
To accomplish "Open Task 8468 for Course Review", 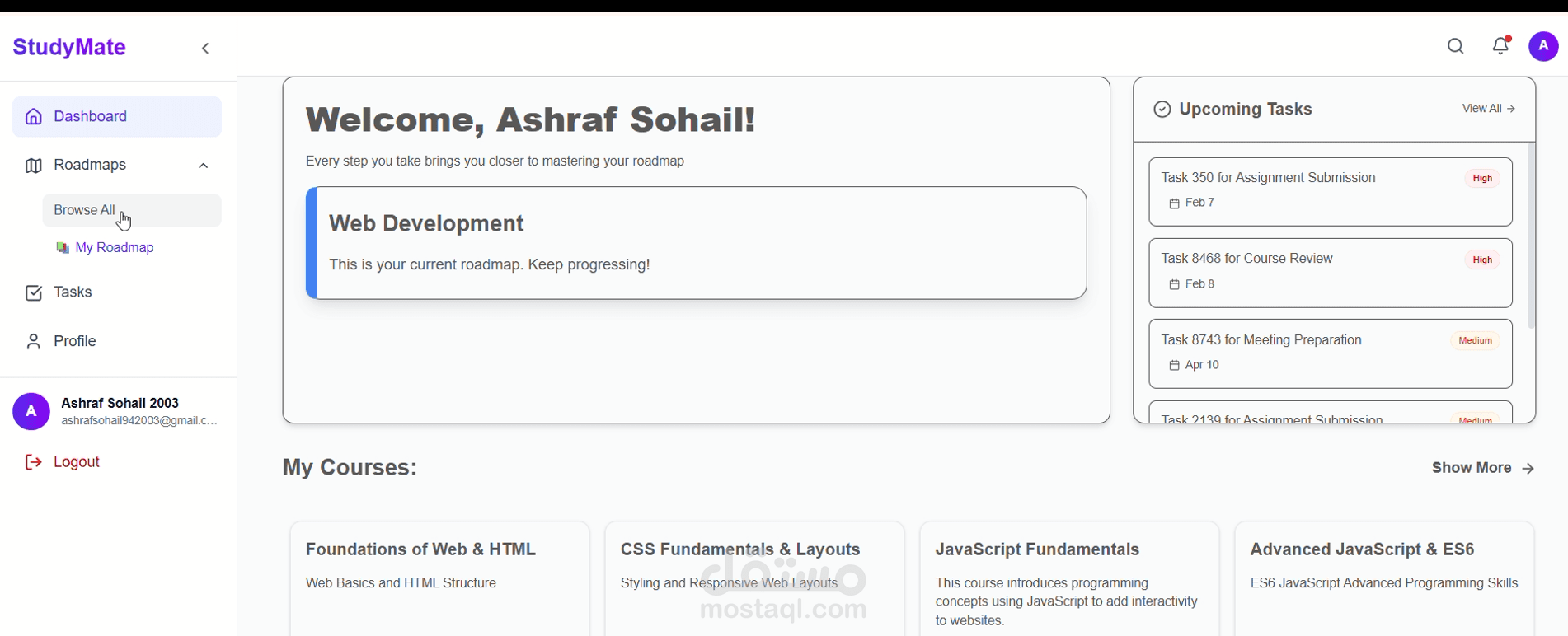I will [1331, 273].
